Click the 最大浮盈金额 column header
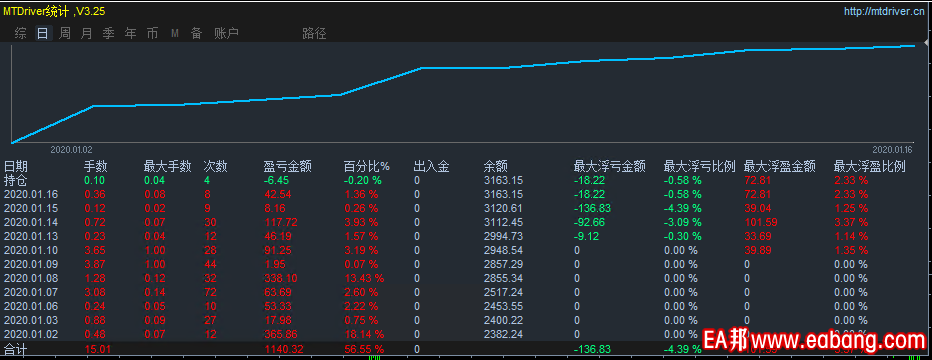 pos(780,166)
